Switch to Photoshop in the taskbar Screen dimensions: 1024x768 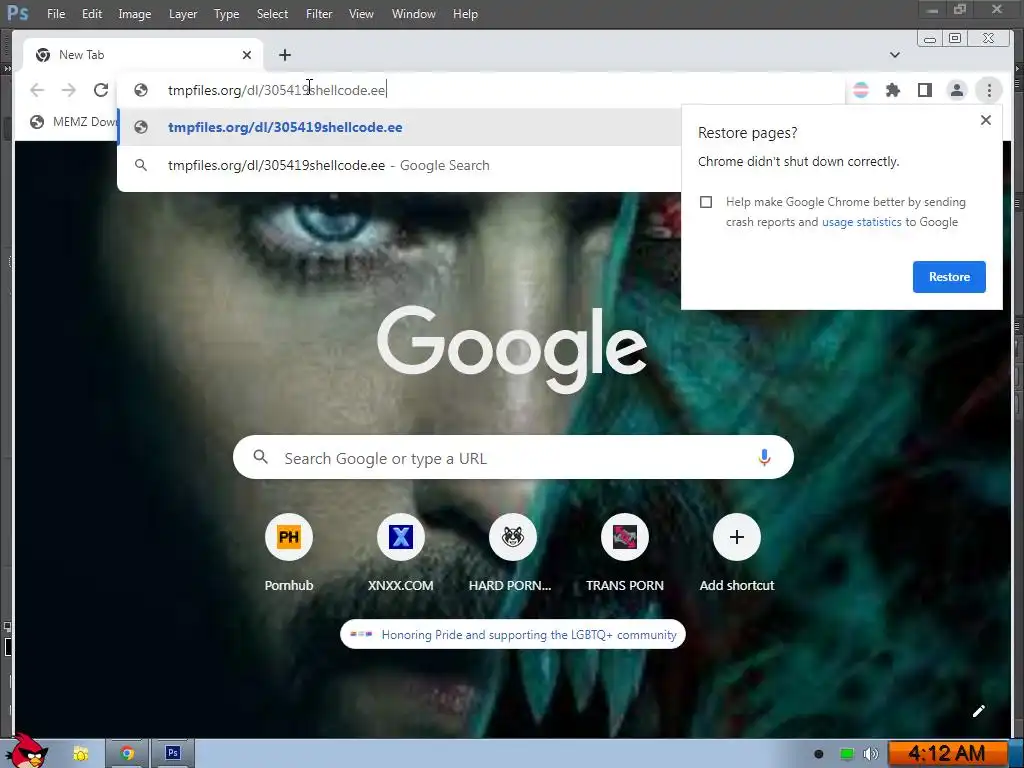tap(173, 754)
